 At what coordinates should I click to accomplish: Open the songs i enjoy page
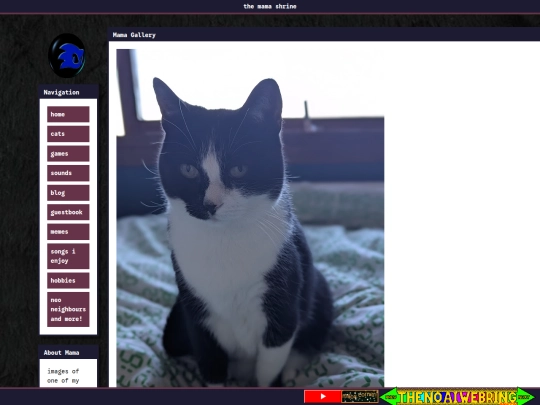[68, 256]
